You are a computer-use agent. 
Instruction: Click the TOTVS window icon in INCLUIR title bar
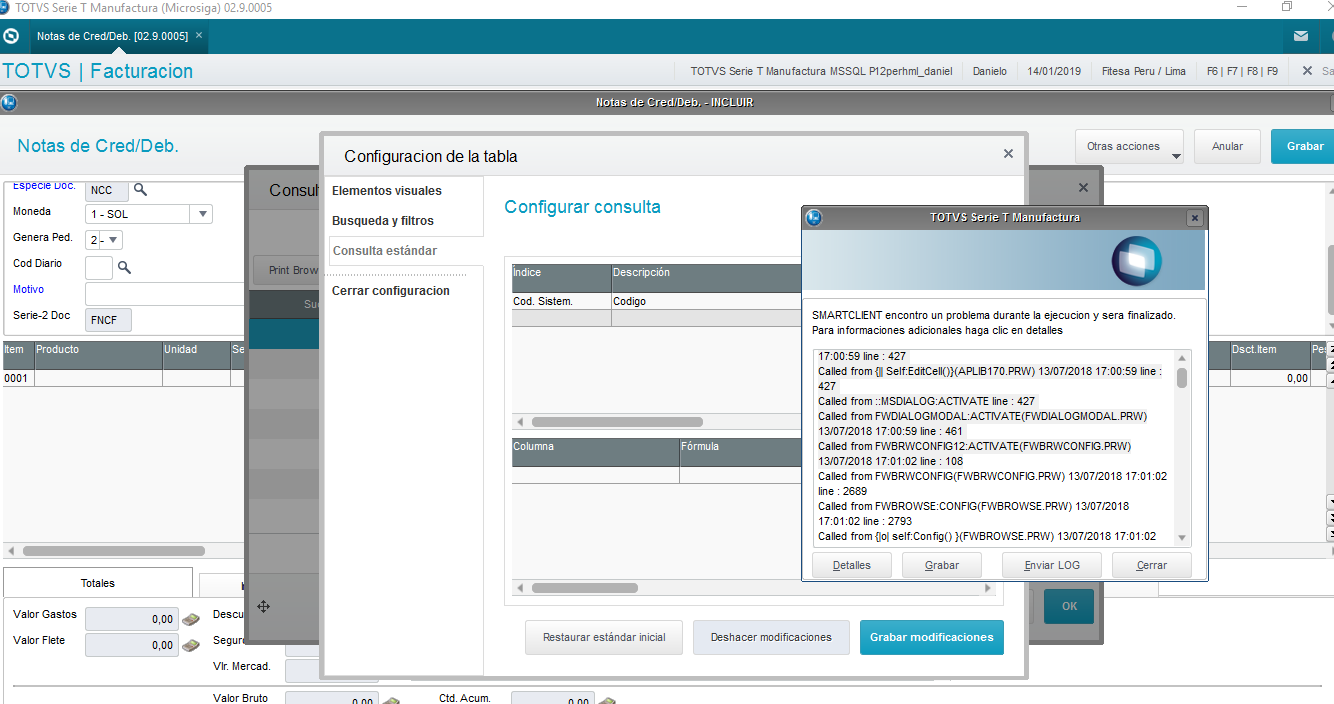(x=9, y=102)
